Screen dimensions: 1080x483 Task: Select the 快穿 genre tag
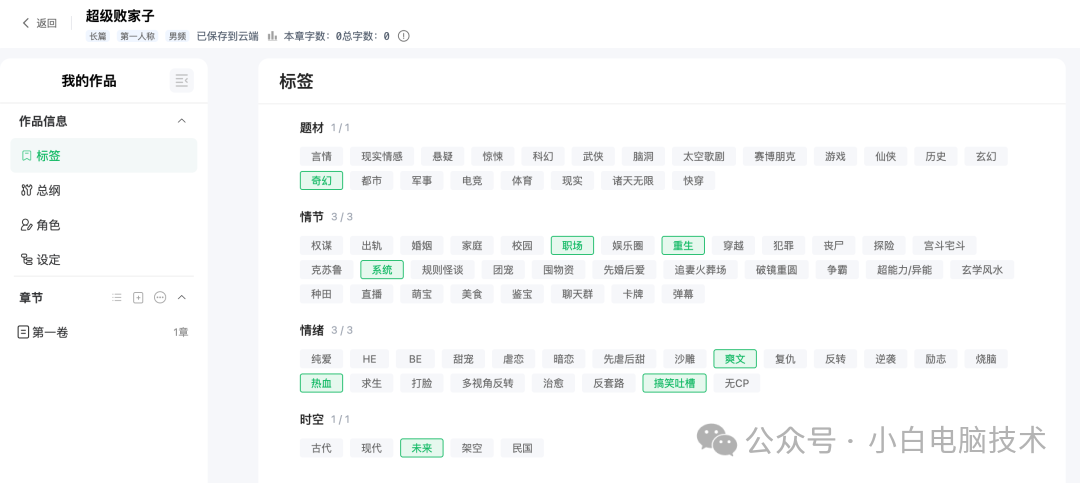(694, 181)
